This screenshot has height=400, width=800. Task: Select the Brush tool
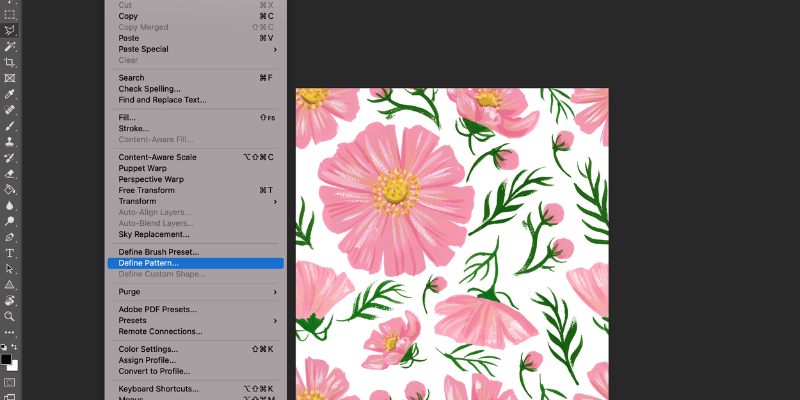(9, 126)
